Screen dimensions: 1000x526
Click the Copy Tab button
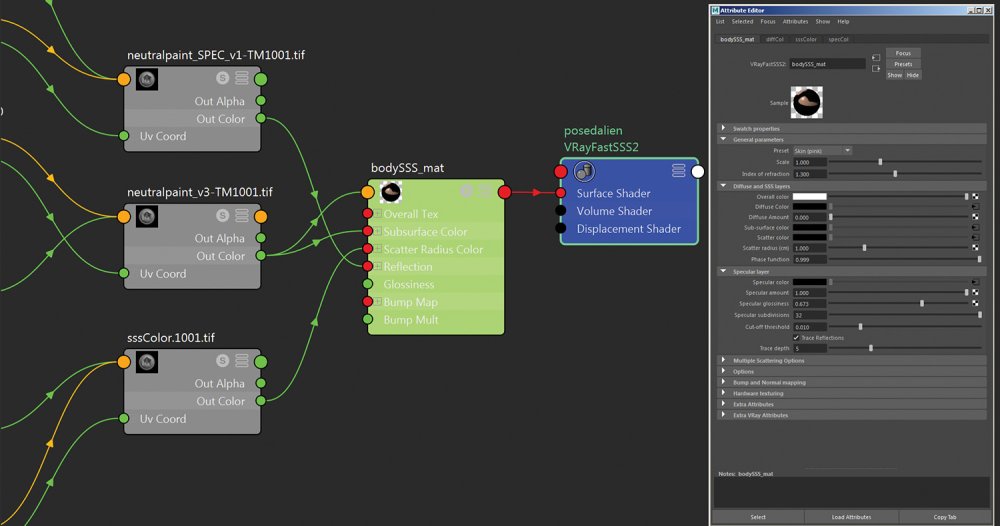click(x=945, y=517)
